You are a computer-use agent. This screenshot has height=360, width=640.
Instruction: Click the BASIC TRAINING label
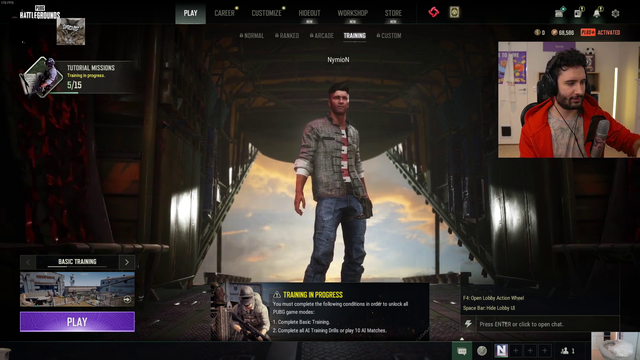[x=77, y=262]
